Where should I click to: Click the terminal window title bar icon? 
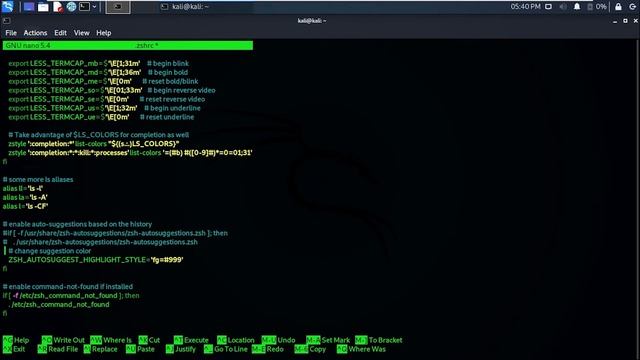(x=6, y=20)
